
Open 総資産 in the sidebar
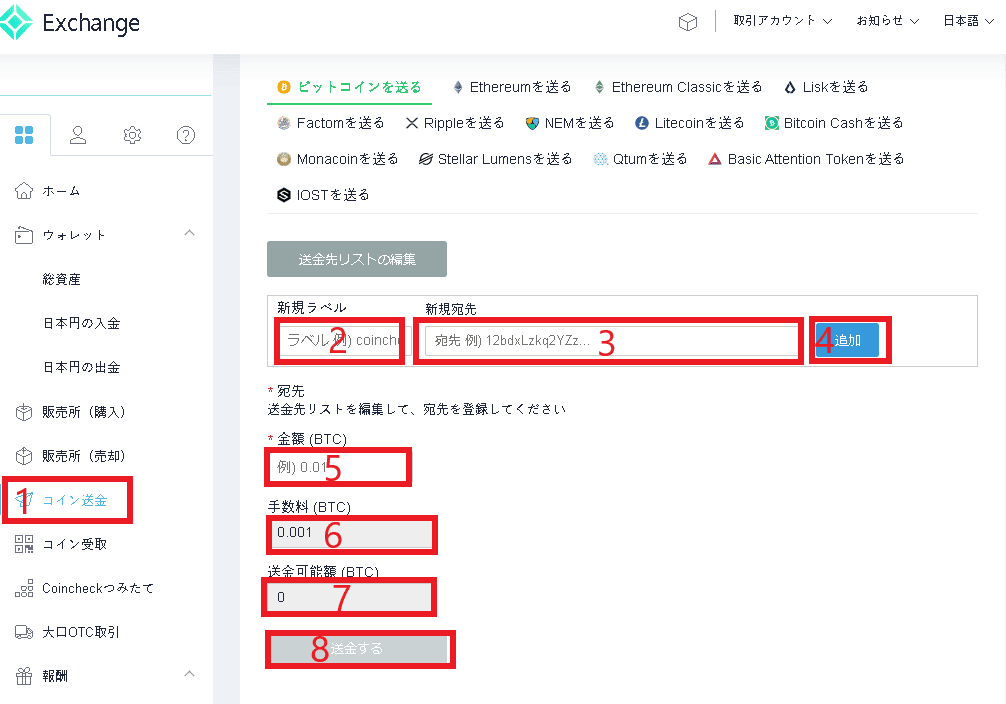[x=62, y=279]
